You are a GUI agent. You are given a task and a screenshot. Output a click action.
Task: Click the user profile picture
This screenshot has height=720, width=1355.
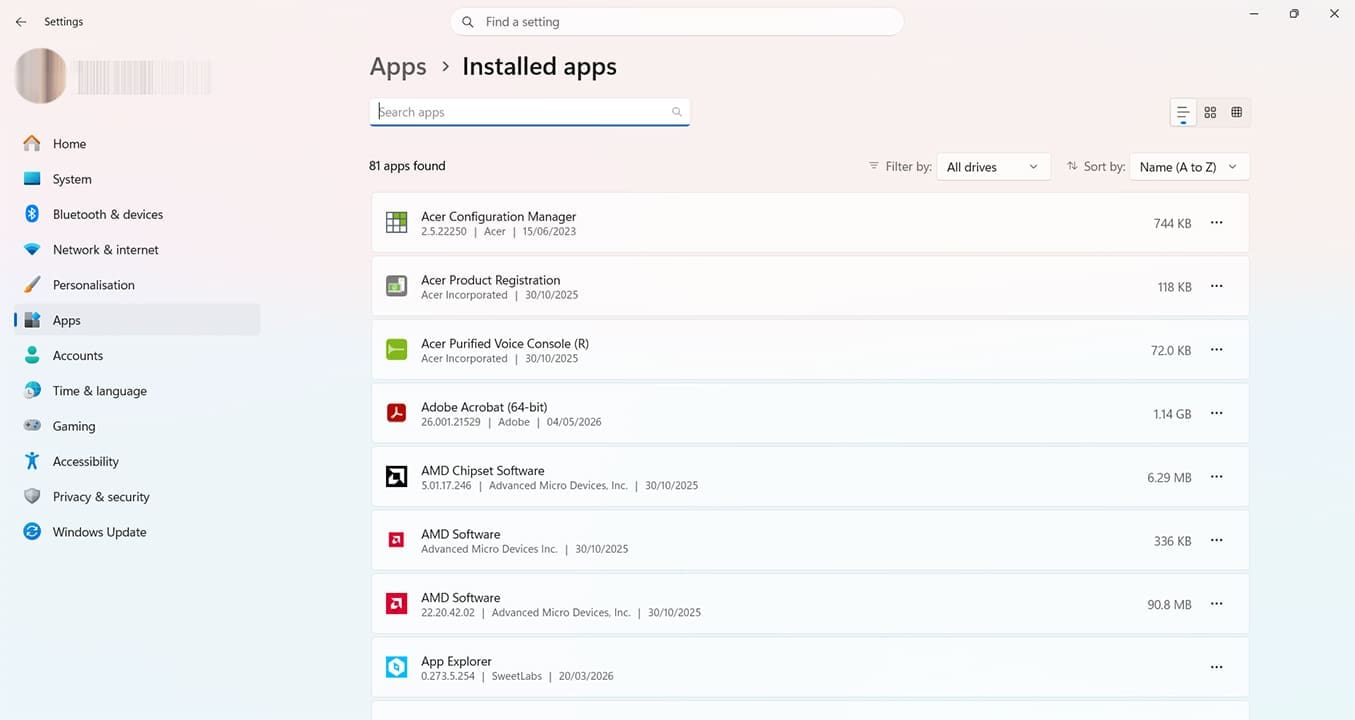(x=41, y=76)
